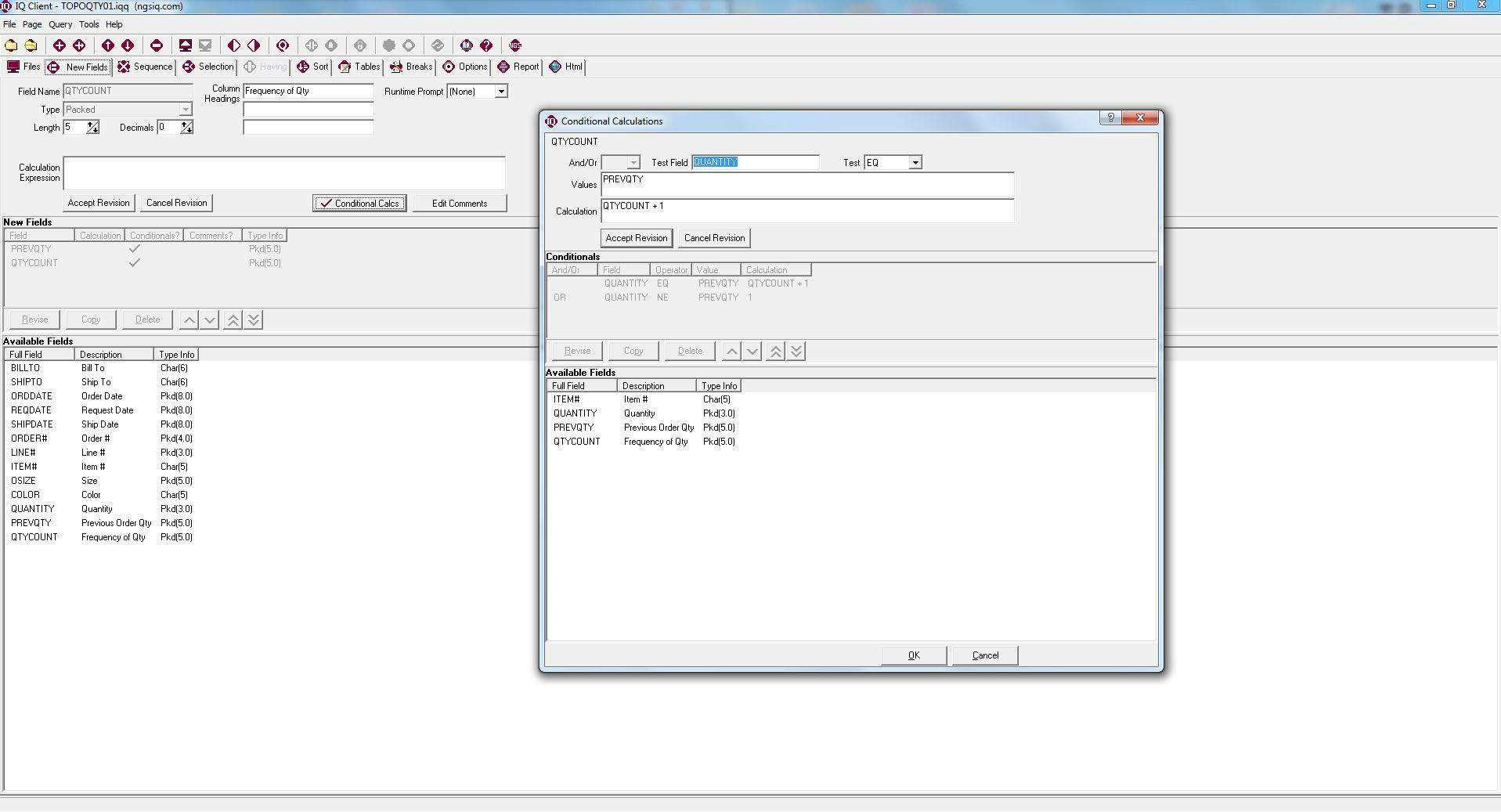Switch to the Sequence panel
1501x812 pixels.
coord(145,67)
